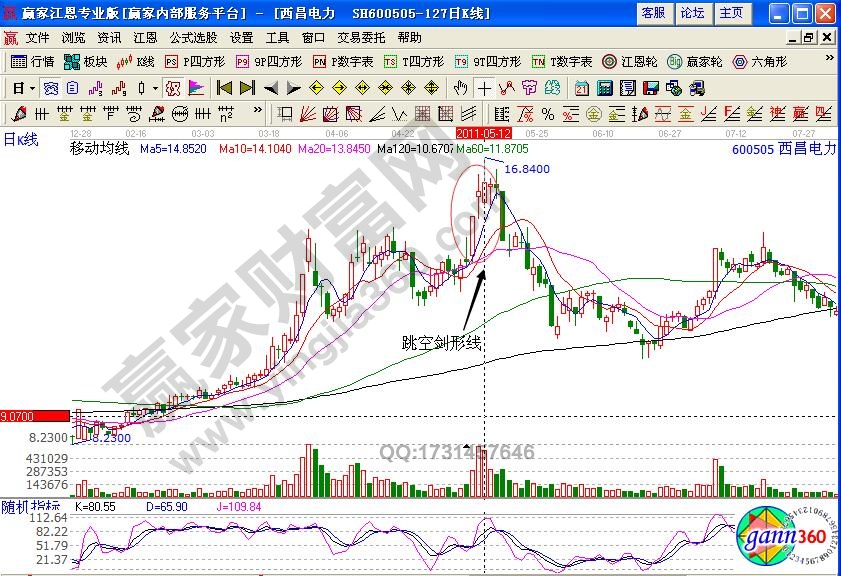Open the 公式选股 menu

click(193, 38)
